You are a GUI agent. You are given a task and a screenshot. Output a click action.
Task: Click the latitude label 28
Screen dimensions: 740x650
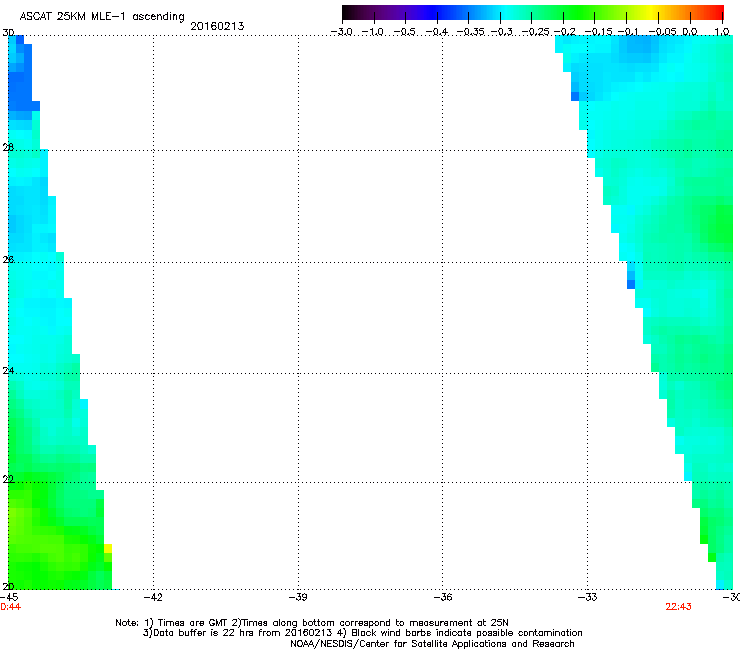(x=8, y=147)
